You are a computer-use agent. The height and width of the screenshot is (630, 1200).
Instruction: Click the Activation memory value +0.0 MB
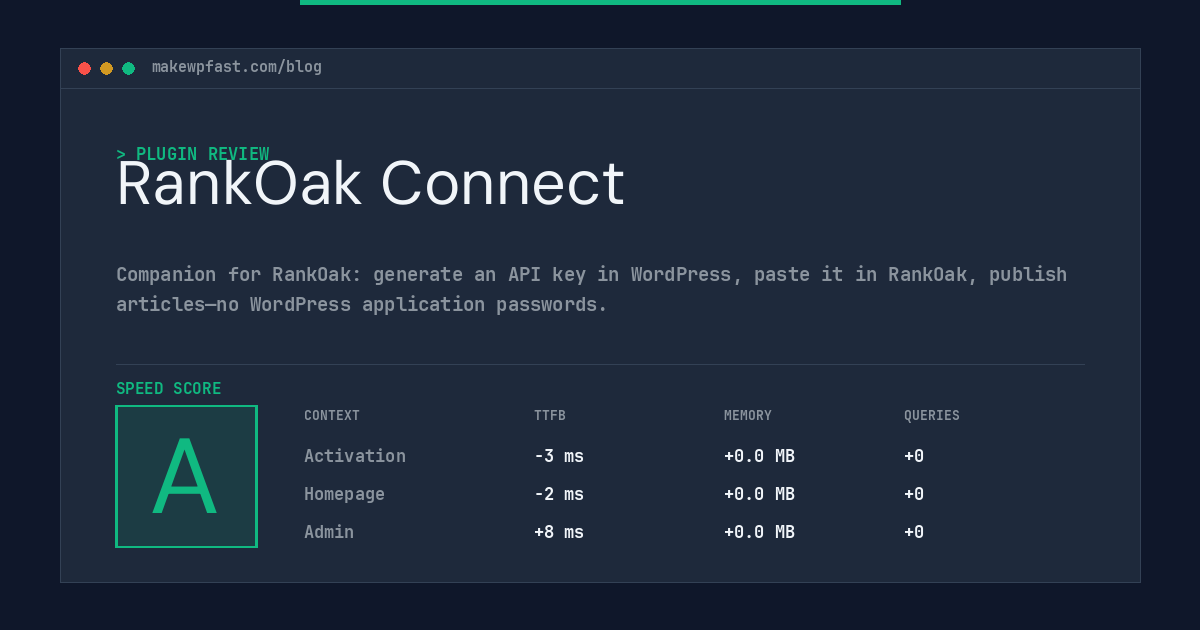[759, 456]
